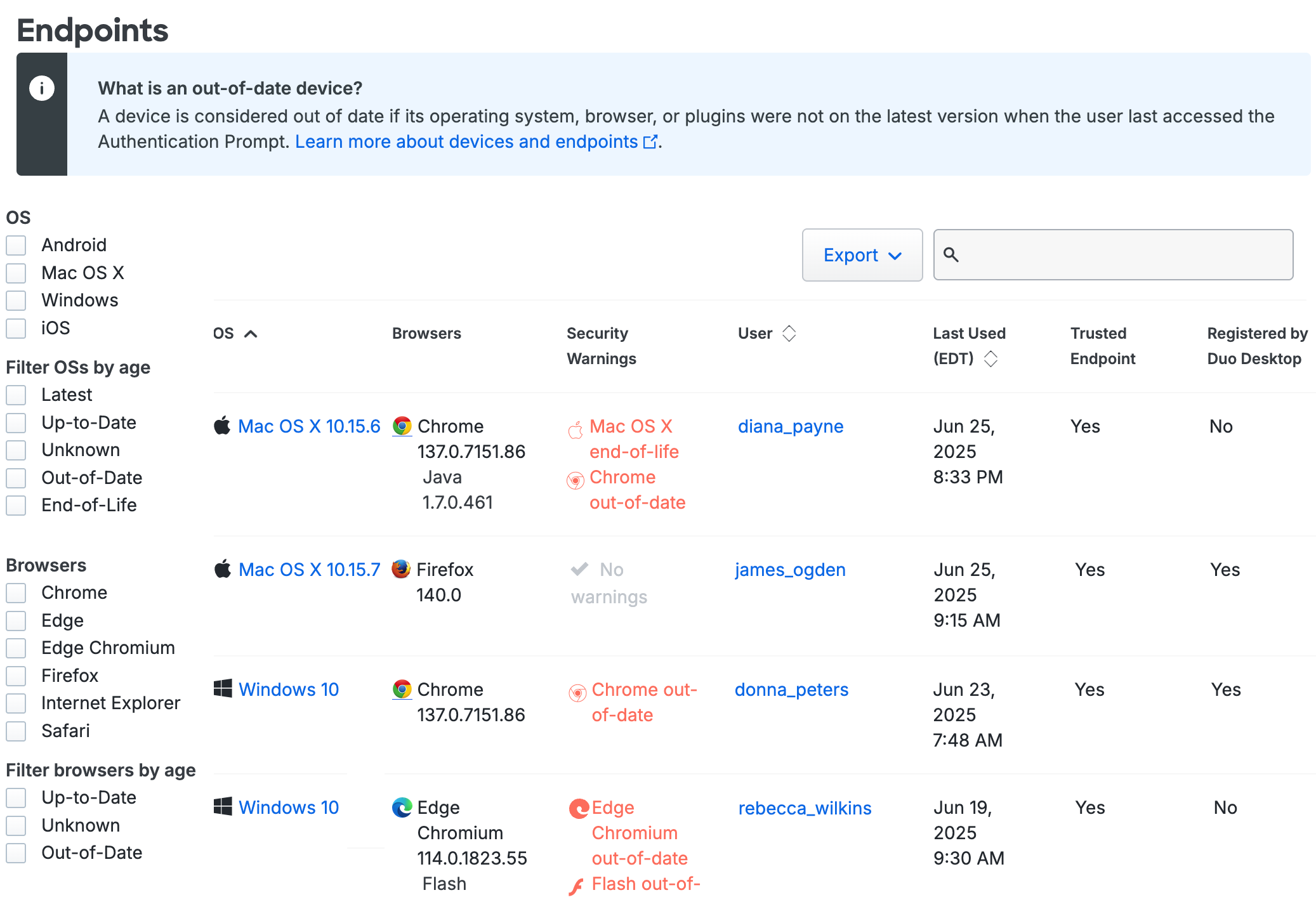Enable the Windows OS filter checkbox
The height and width of the screenshot is (902, 1316).
click(x=16, y=300)
